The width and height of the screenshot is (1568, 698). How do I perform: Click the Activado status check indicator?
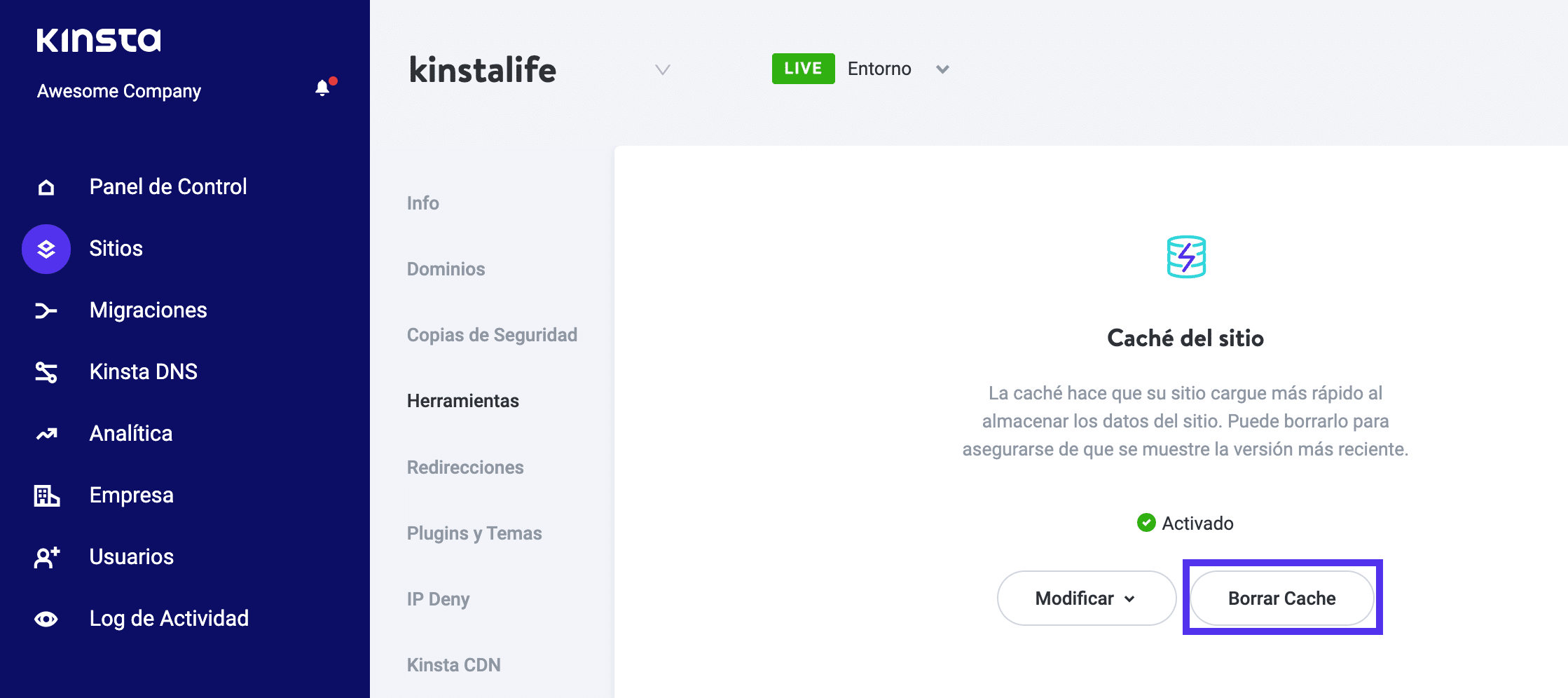click(x=1147, y=523)
